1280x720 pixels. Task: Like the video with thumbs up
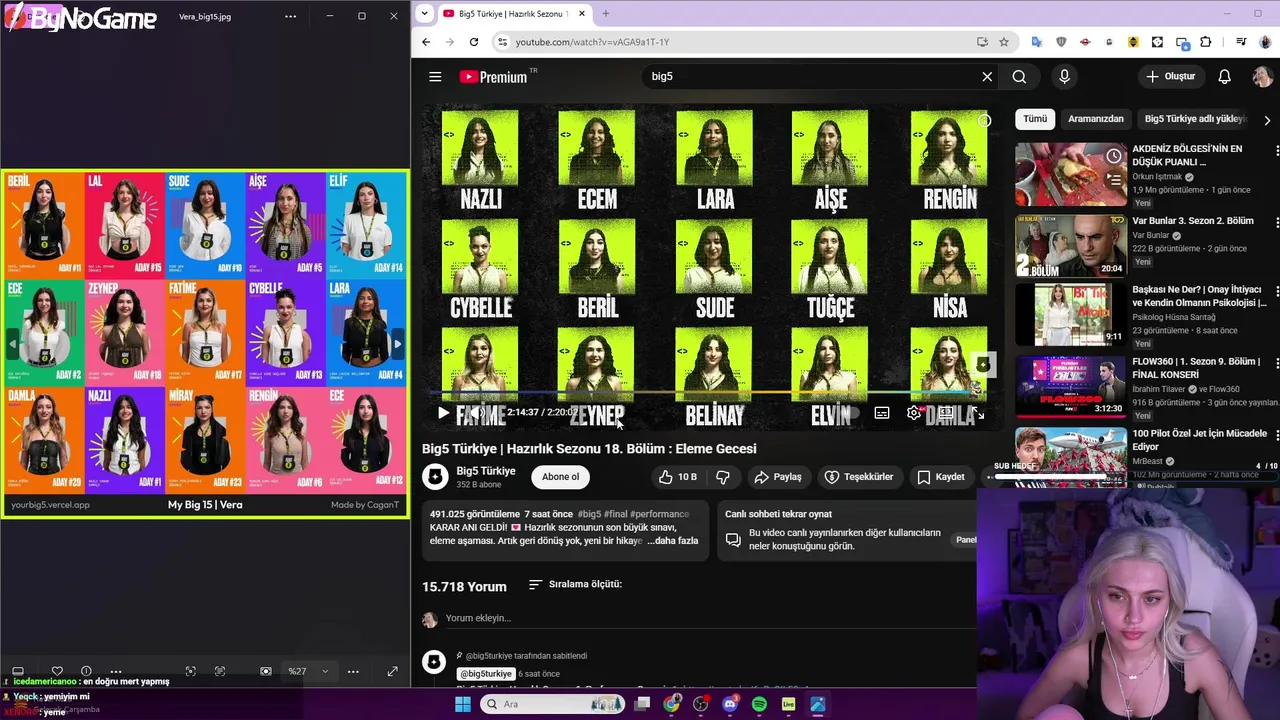pyautogui.click(x=677, y=477)
